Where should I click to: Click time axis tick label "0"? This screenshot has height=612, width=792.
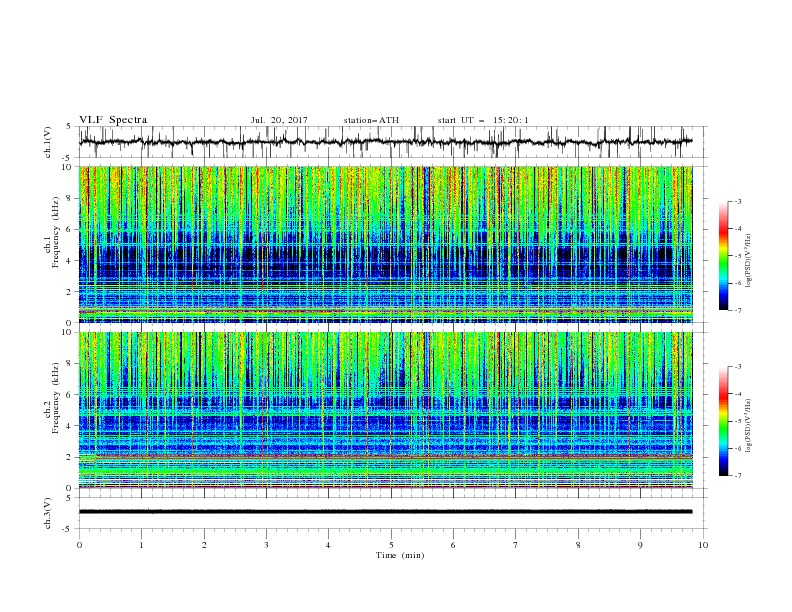click(79, 545)
